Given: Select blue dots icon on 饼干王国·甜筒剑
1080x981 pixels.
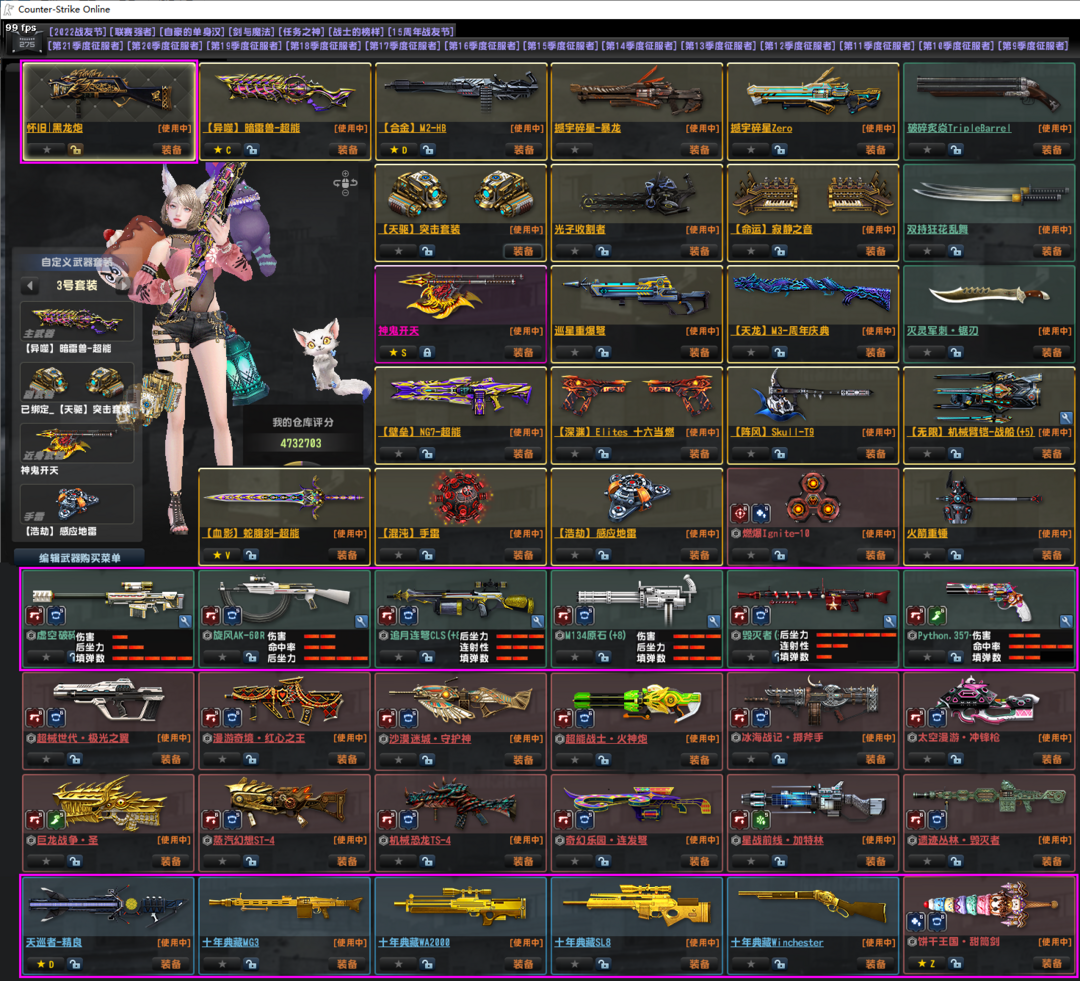Looking at the screenshot, I should [916, 922].
